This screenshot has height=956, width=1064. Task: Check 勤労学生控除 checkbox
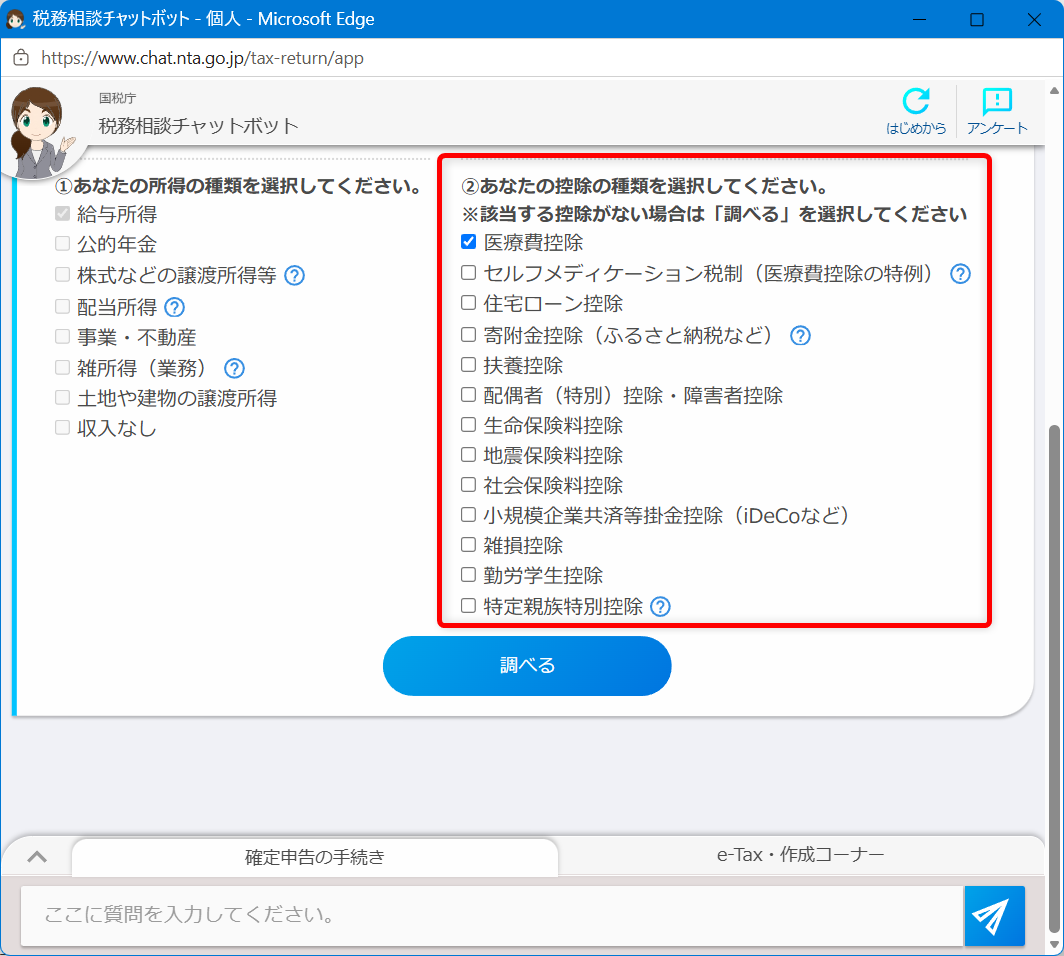pos(468,575)
